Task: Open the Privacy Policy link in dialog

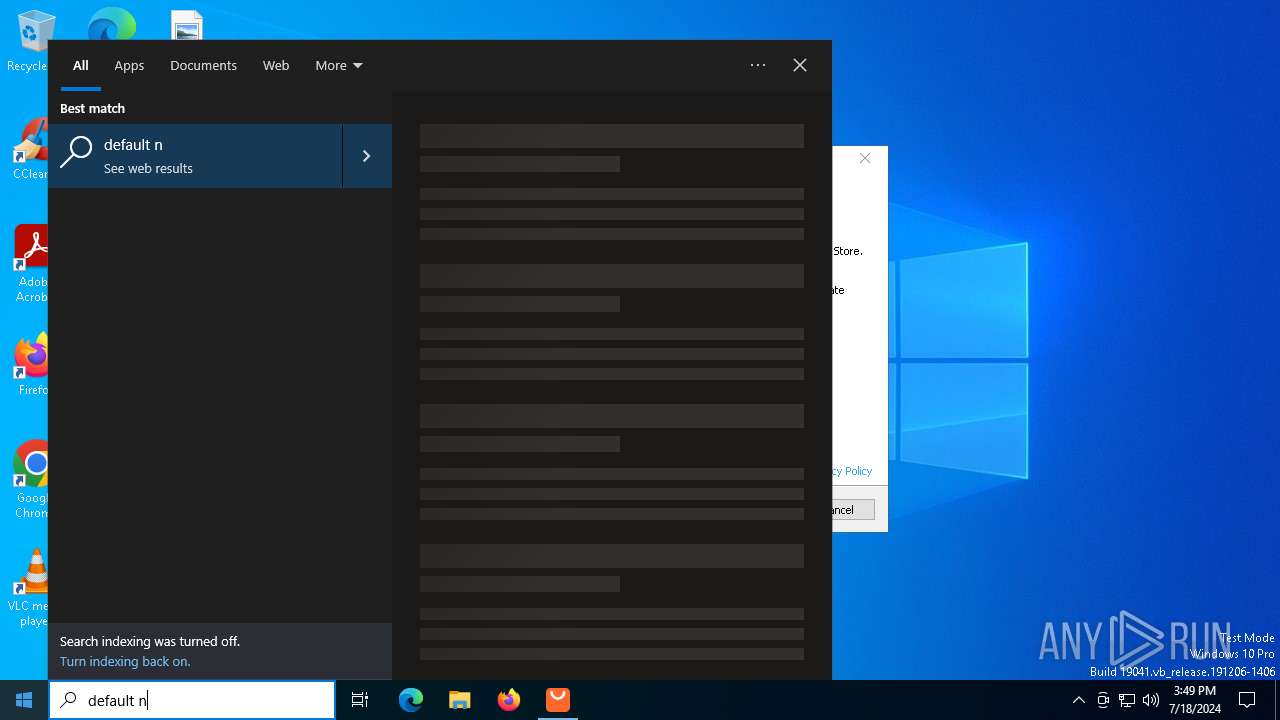Action: point(852,471)
